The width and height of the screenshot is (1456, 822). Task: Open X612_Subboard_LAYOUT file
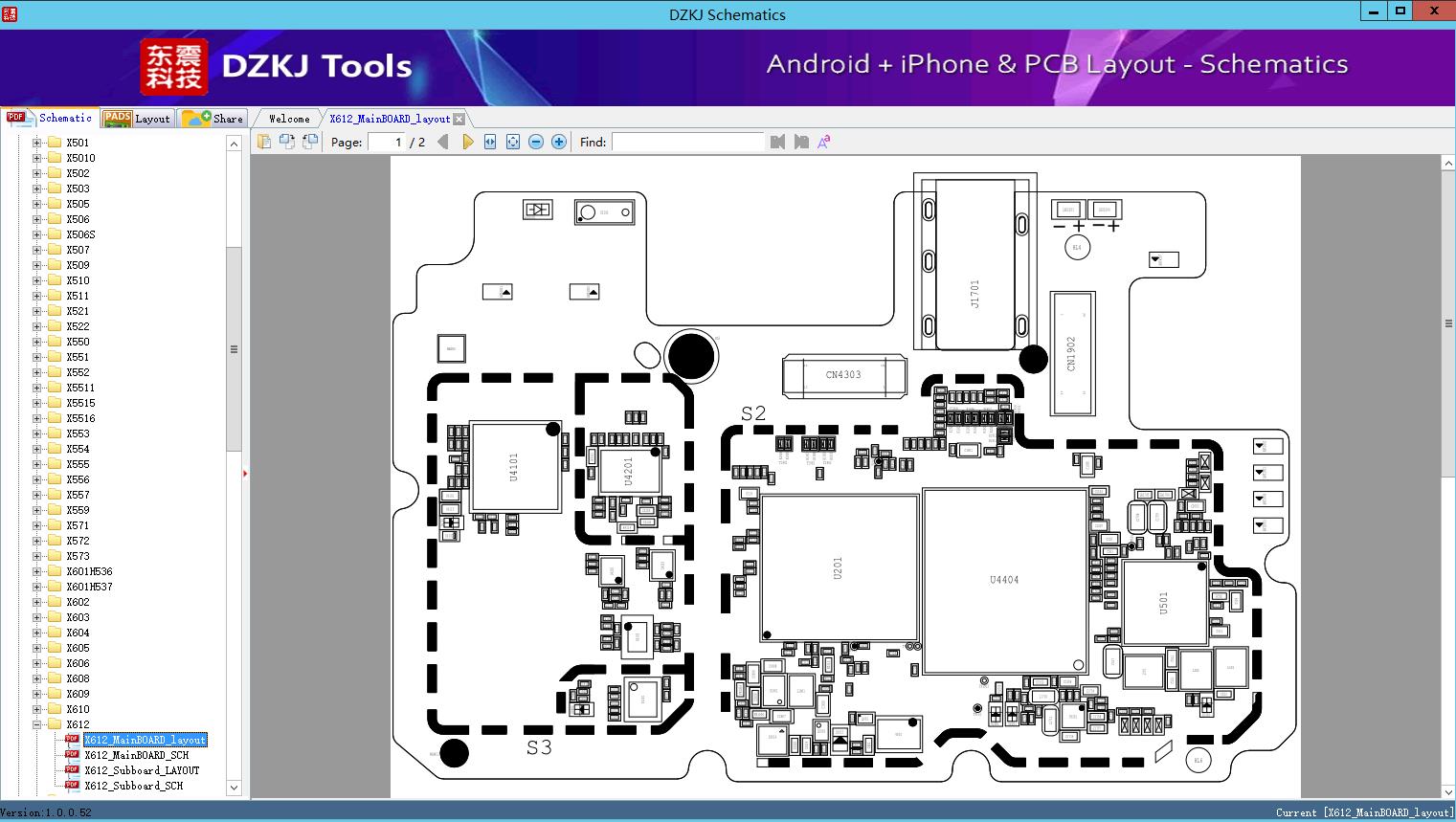point(142,770)
